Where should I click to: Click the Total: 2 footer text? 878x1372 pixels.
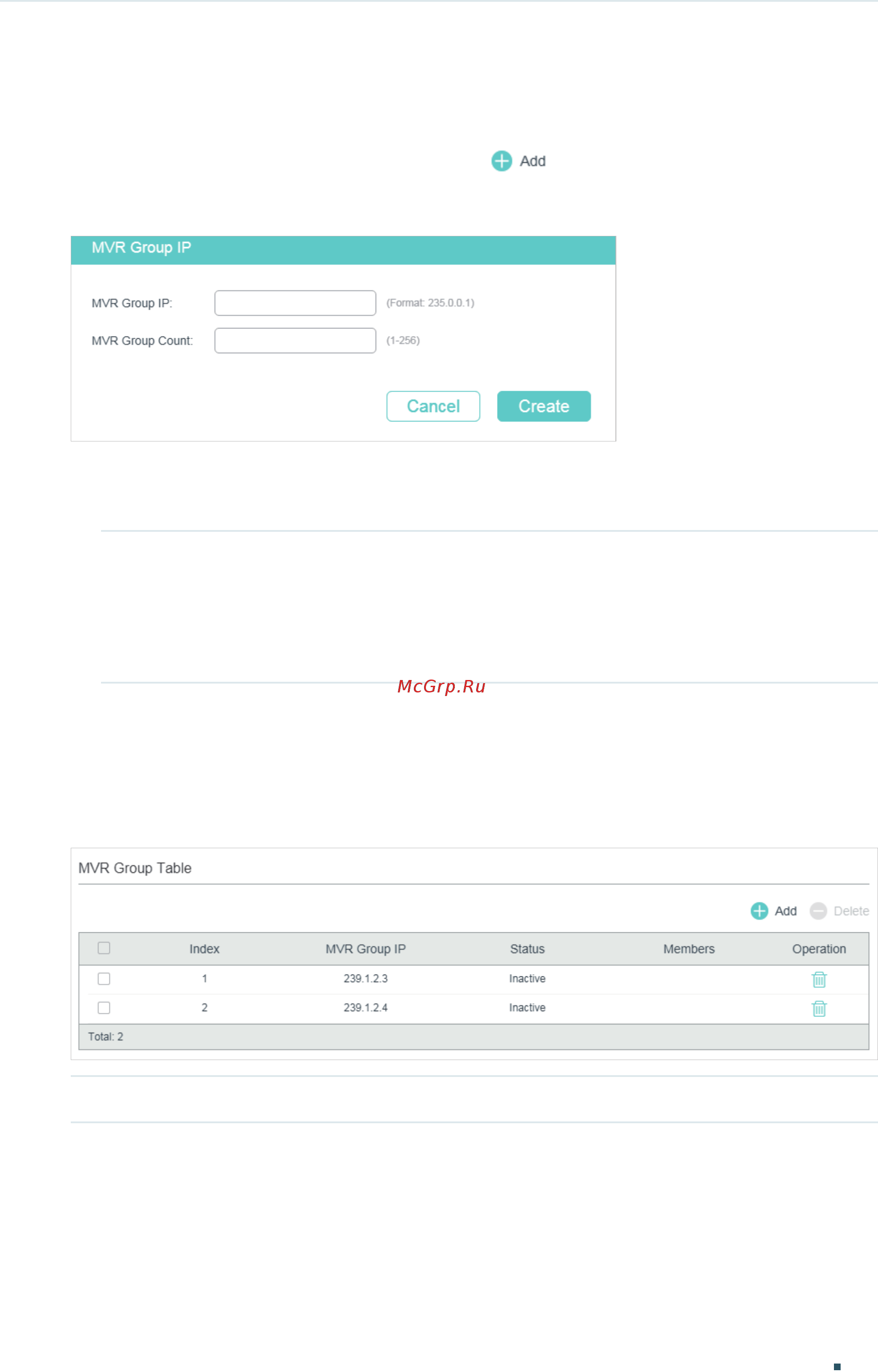105,1037
